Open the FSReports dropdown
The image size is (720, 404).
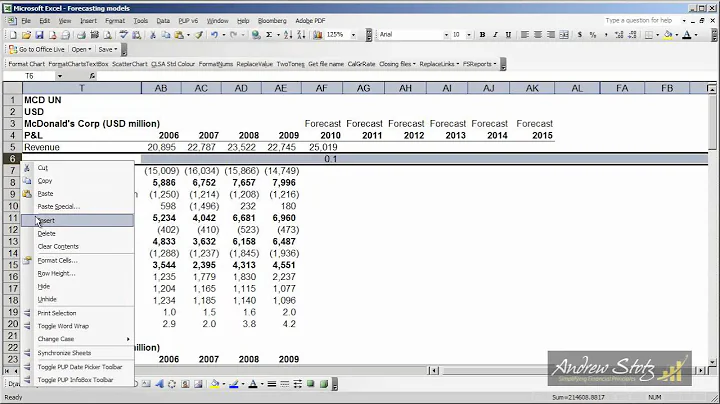[479, 64]
